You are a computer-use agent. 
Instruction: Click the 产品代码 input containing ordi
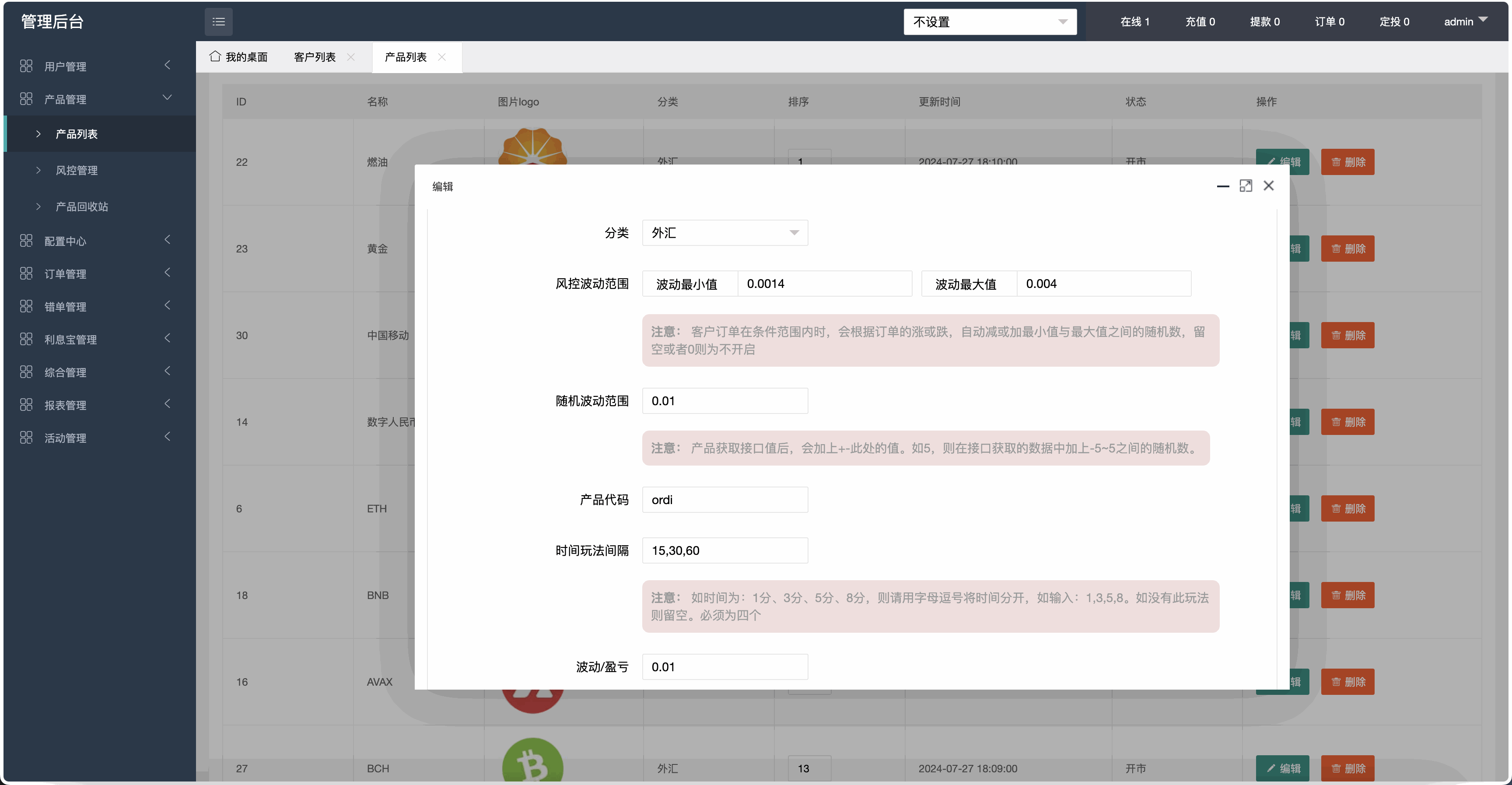(x=725, y=499)
